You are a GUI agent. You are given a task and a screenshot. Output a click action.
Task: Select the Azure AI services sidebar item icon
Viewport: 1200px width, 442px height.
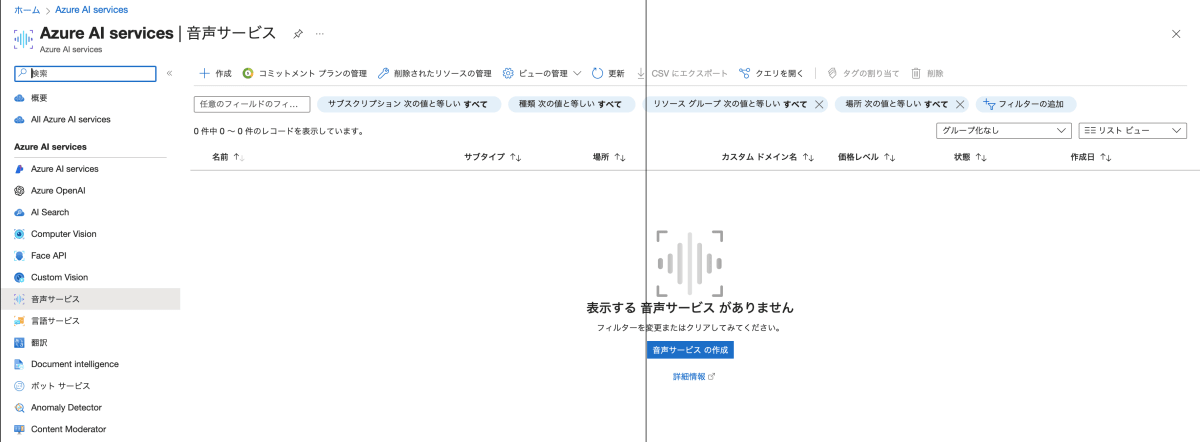point(20,169)
